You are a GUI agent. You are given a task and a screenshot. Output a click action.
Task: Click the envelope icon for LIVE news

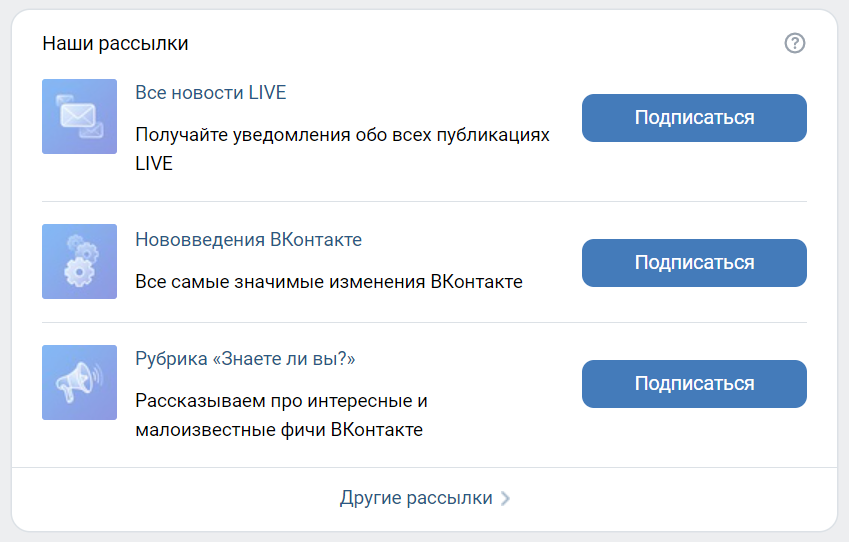79,116
